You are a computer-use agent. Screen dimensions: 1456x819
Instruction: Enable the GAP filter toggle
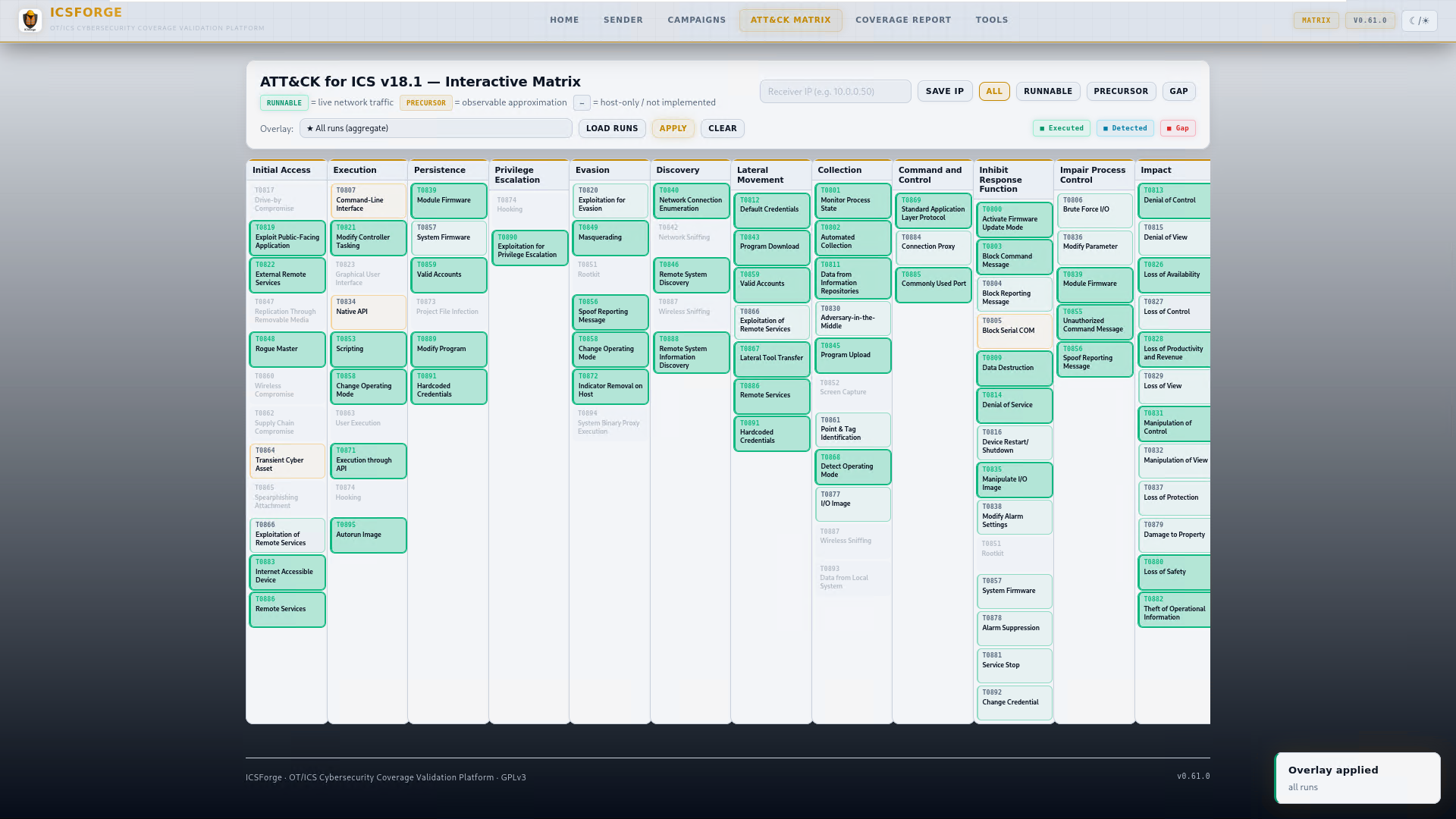tap(1178, 91)
